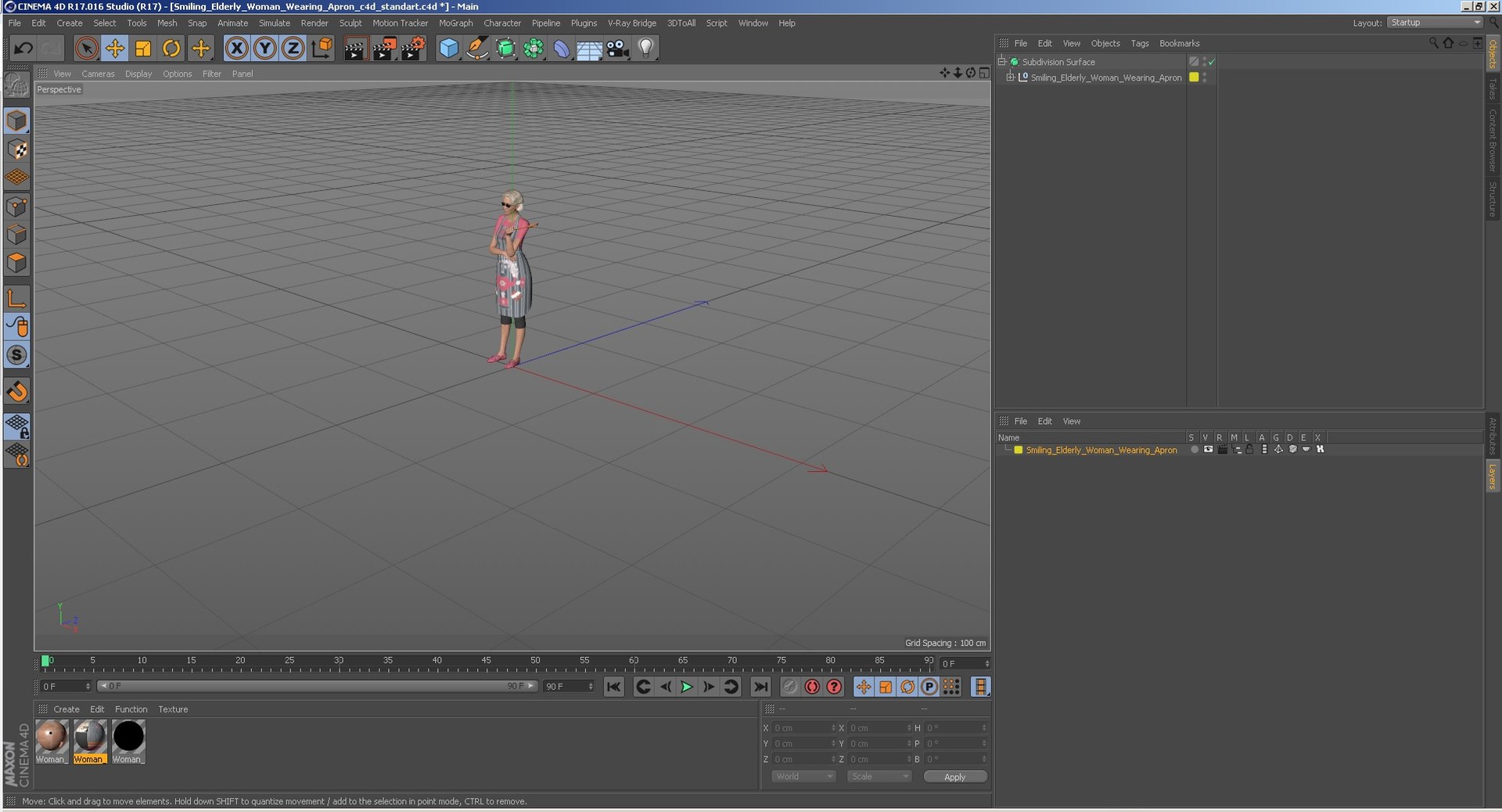Image resolution: width=1502 pixels, height=812 pixels.
Task: Open the Layers side tab
Action: (1493, 476)
